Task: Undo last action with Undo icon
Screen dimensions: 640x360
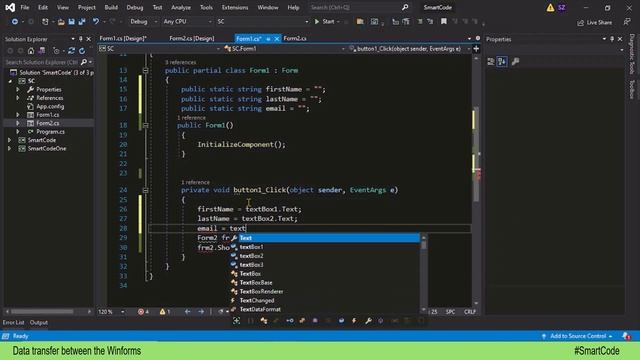Action: tap(96, 22)
